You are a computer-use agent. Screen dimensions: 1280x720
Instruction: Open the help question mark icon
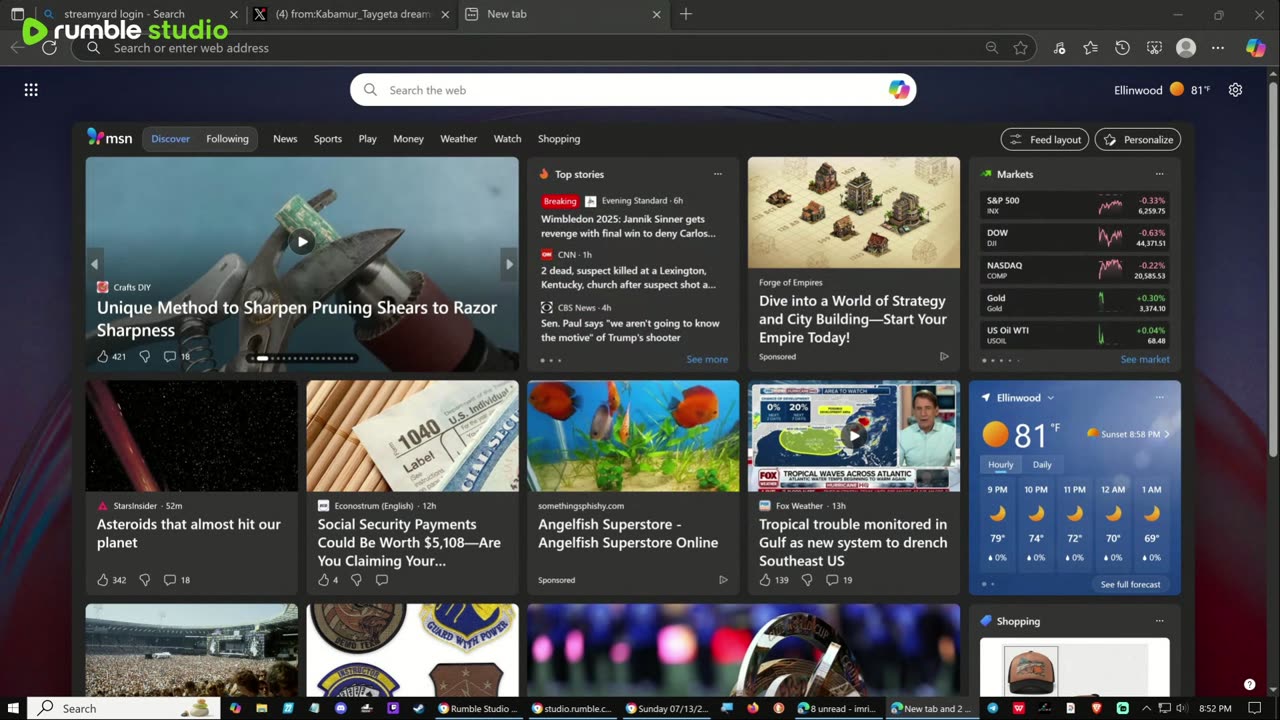1249,684
